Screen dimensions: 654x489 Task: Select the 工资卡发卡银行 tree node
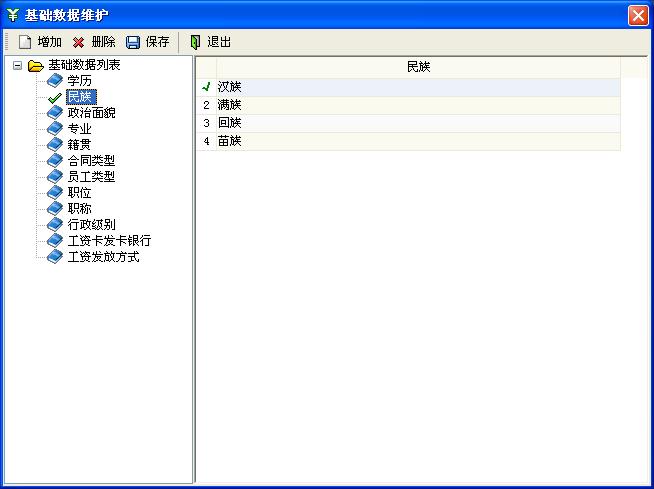pos(109,241)
